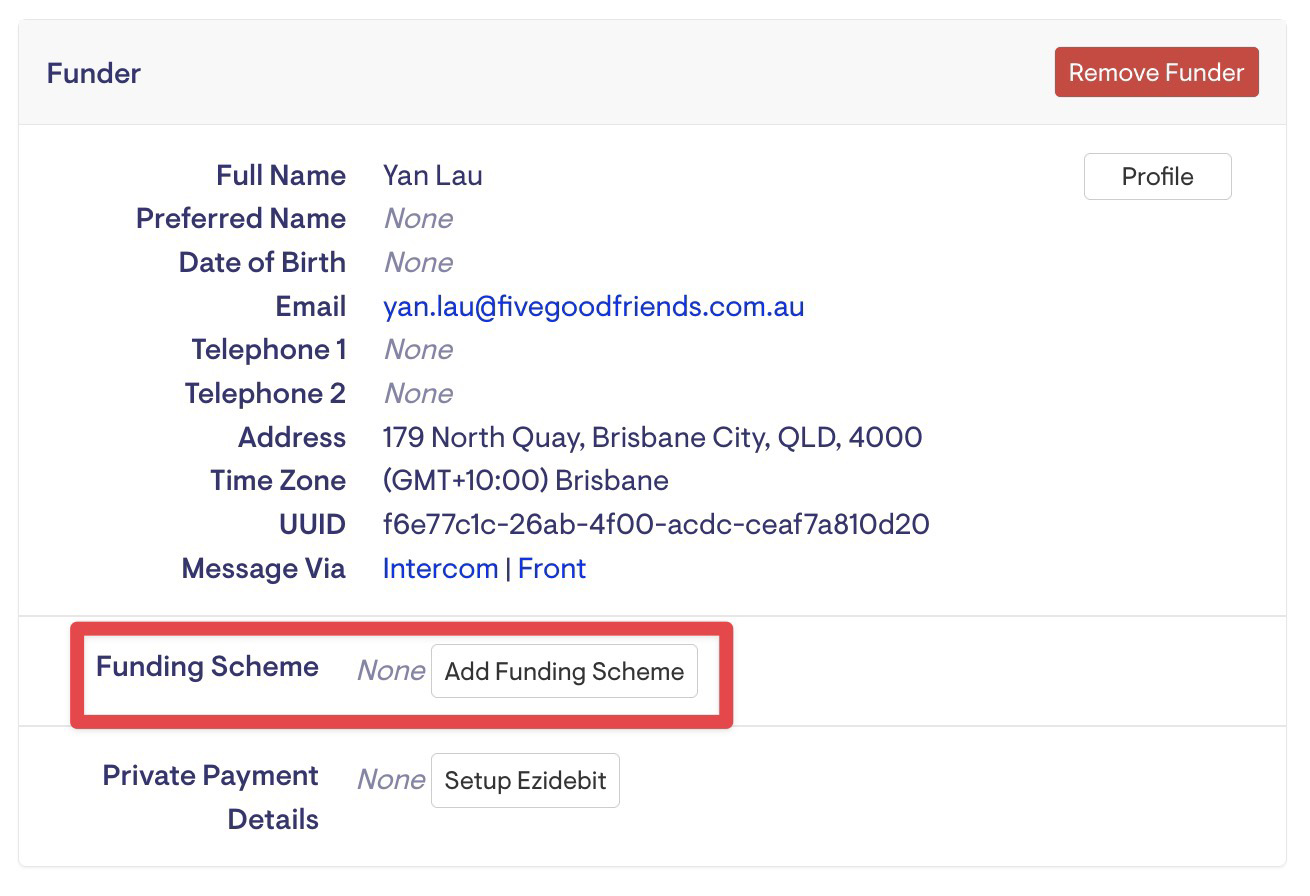Click None beside Setup Ezidebit
Viewport: 1310px width, 896px height.
click(x=391, y=779)
